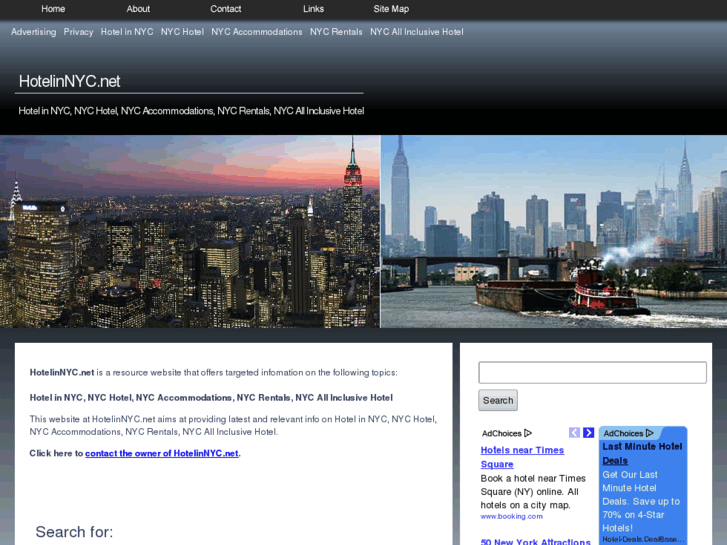This screenshot has width=727, height=545.
Task: Click the HotelinNYC.net site title
Action: 70,82
